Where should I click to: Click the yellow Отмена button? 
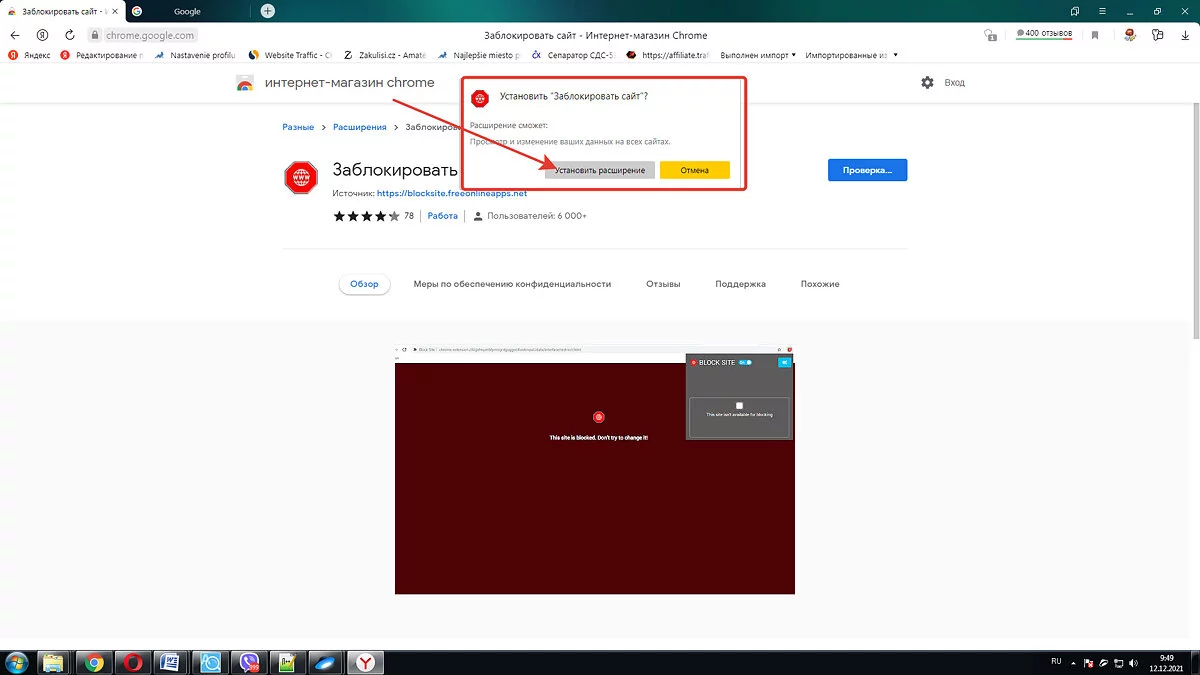(x=695, y=170)
